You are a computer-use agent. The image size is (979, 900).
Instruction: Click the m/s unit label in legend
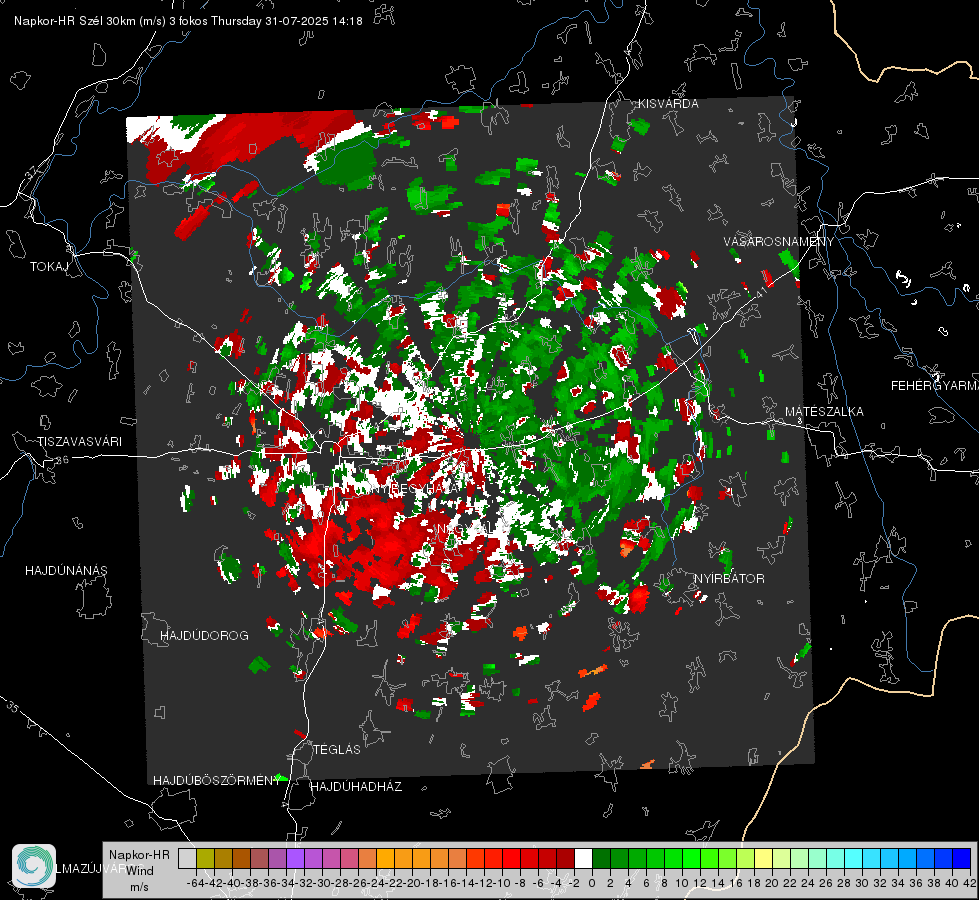[x=139, y=887]
